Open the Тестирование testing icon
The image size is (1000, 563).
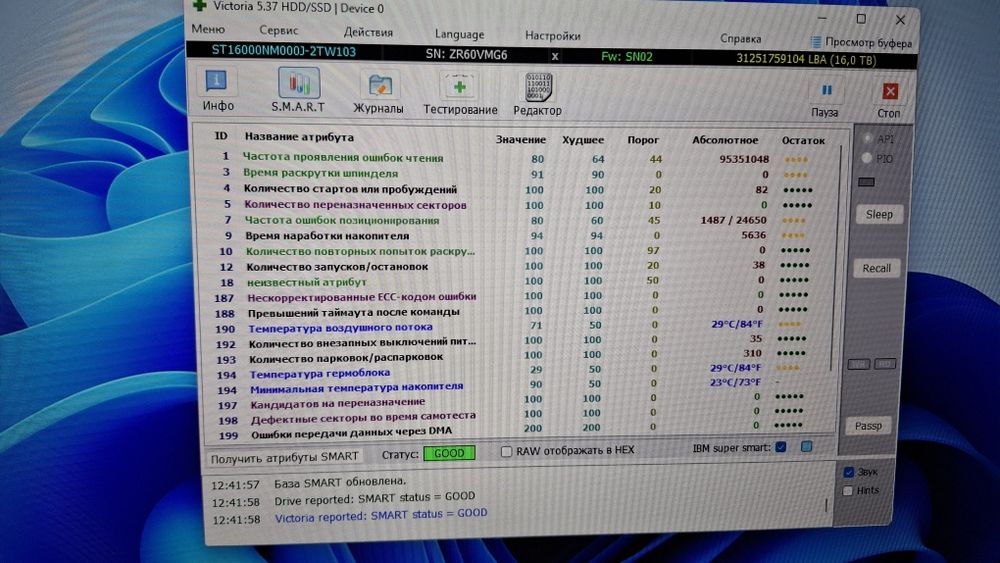460,94
